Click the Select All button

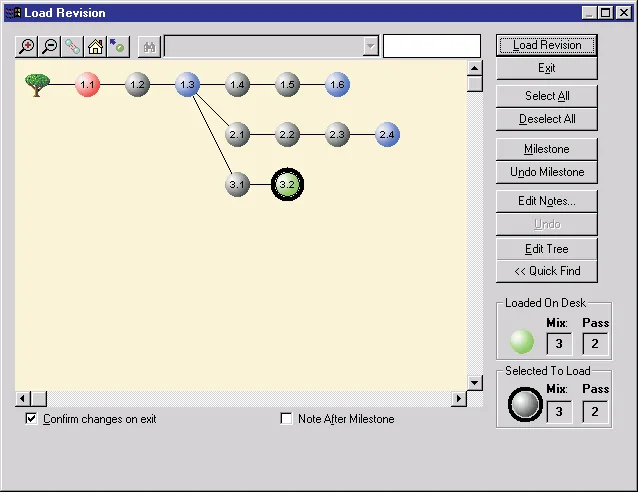[x=547, y=96]
